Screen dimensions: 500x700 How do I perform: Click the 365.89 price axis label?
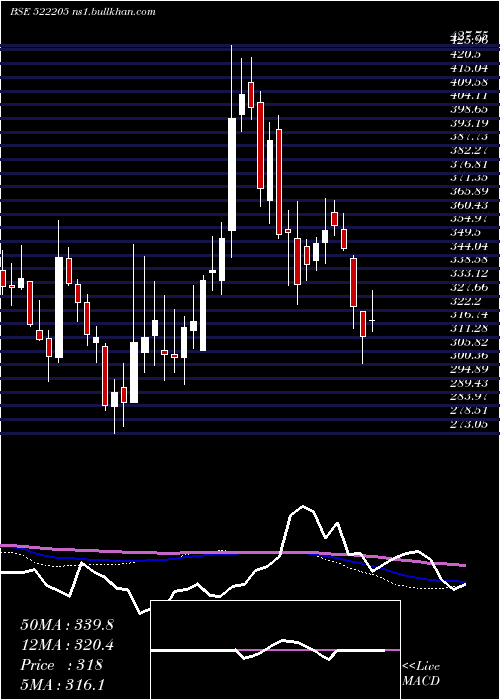coord(469,192)
